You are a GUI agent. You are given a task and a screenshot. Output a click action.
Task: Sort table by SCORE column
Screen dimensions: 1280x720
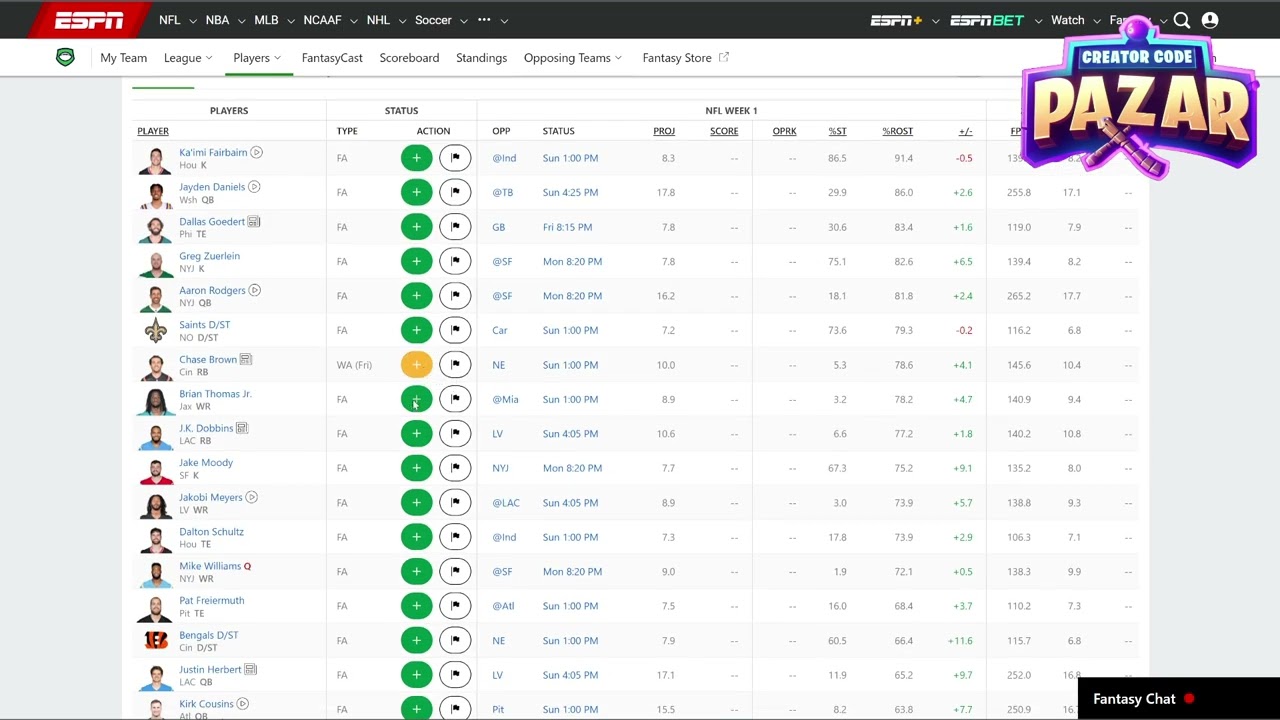(x=724, y=131)
